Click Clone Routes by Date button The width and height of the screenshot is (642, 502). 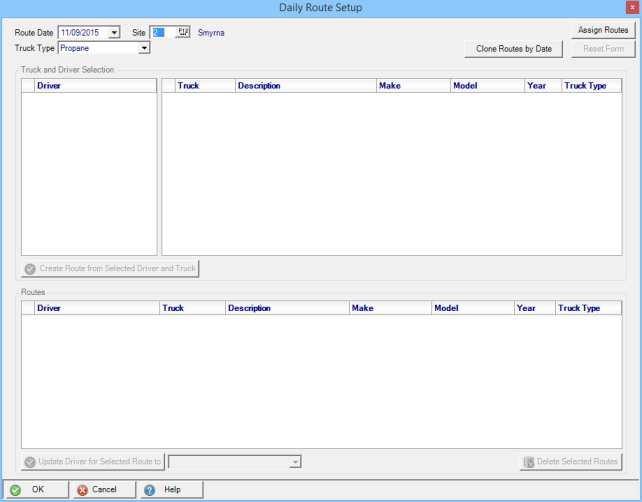[x=514, y=48]
